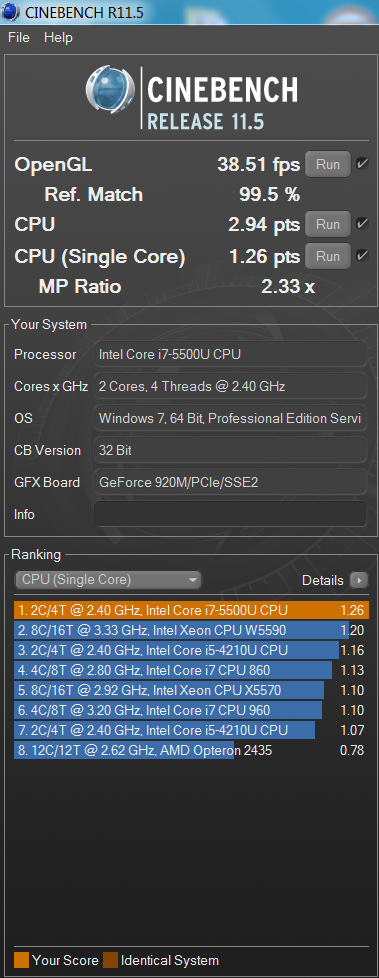Open the File menu
The image size is (379, 978).
pos(19,37)
